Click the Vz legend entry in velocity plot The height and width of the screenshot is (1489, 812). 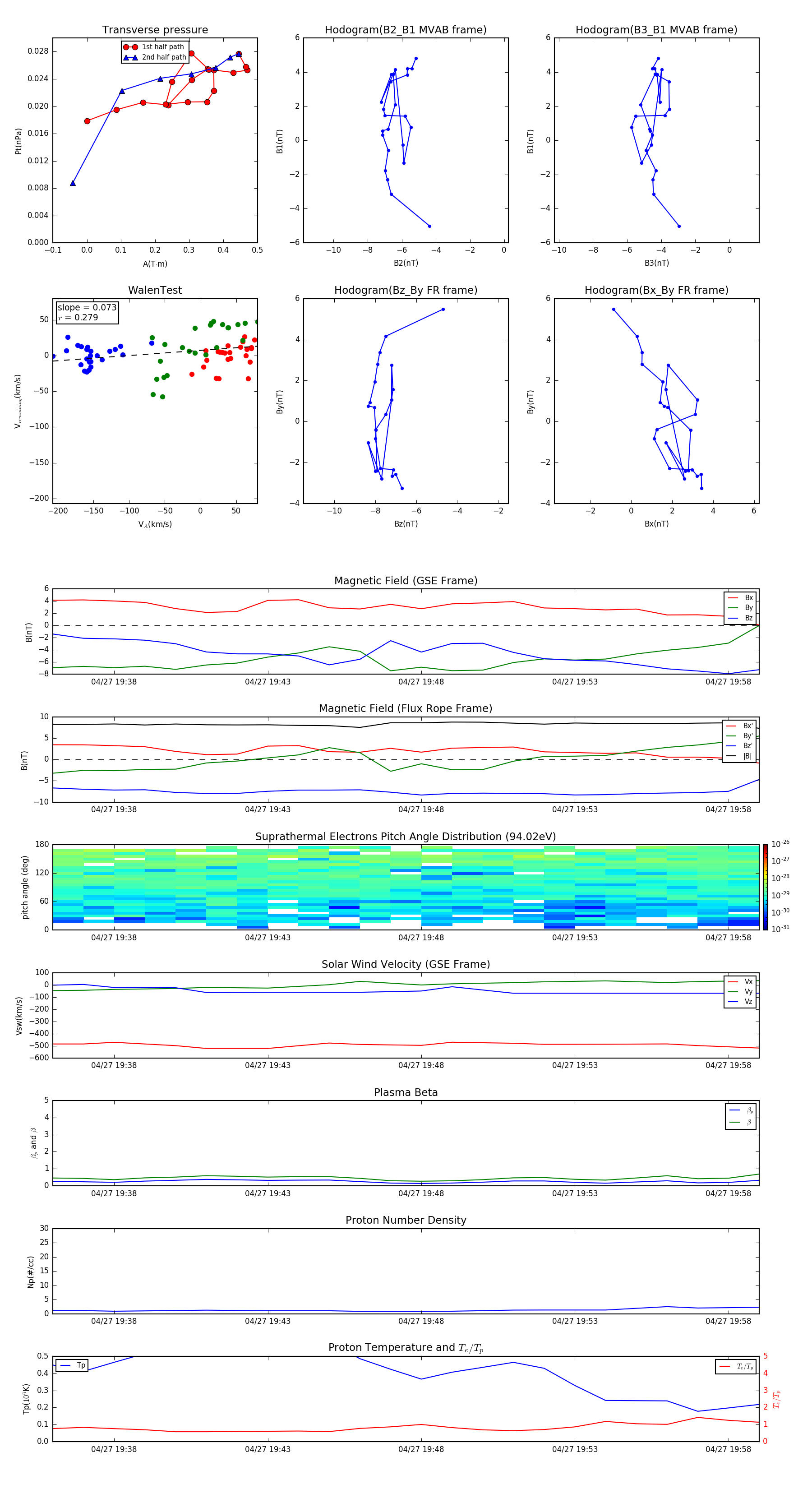tap(740, 1002)
